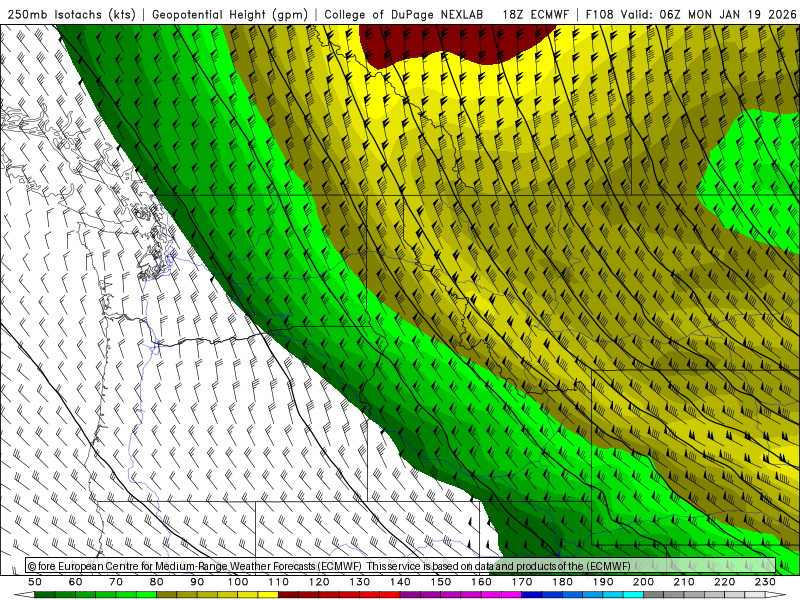
Task: Click the 'Geopotential Height (gpm)' title text
Action: (230, 14)
